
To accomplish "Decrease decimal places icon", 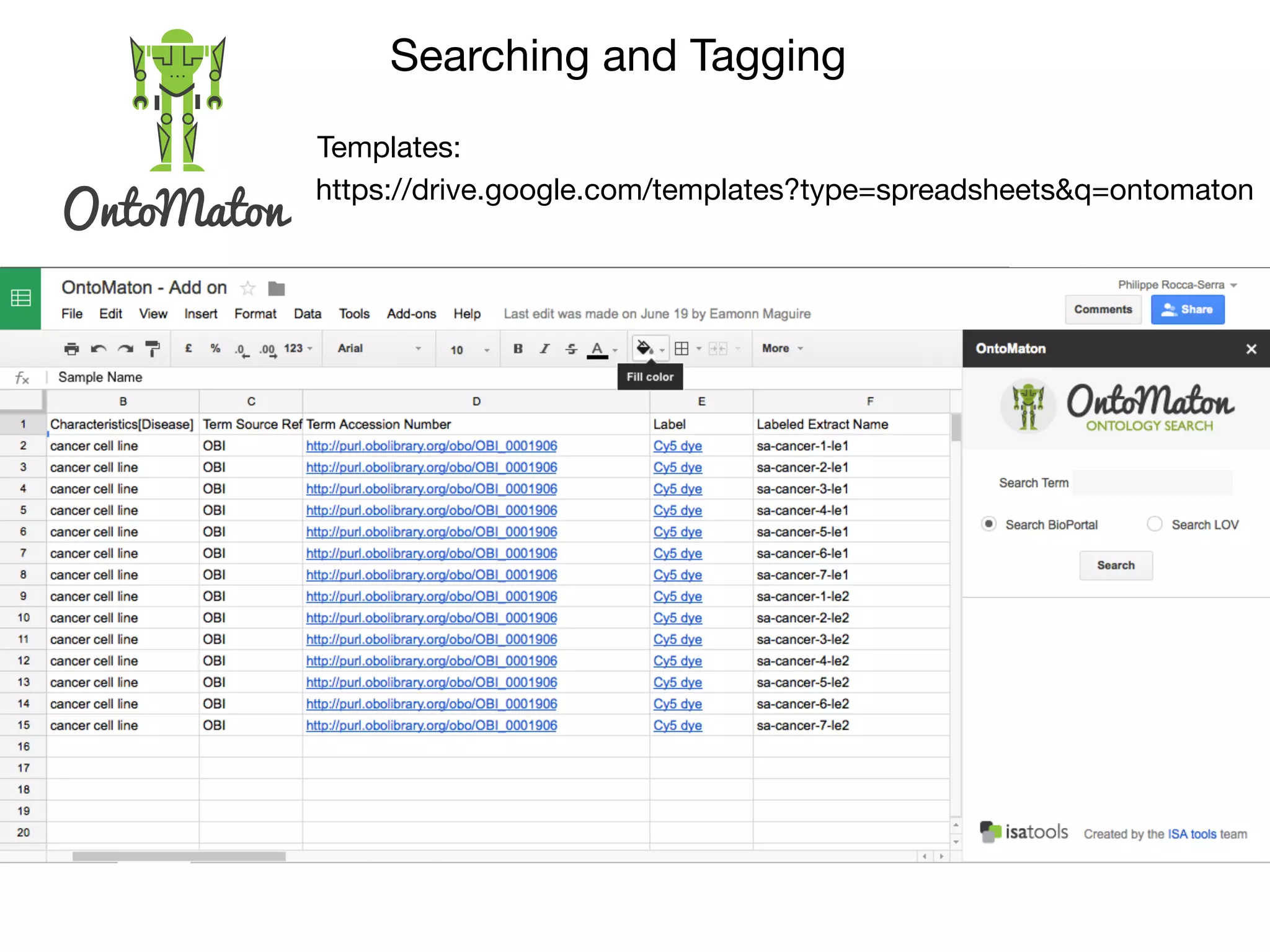I will (242, 350).
